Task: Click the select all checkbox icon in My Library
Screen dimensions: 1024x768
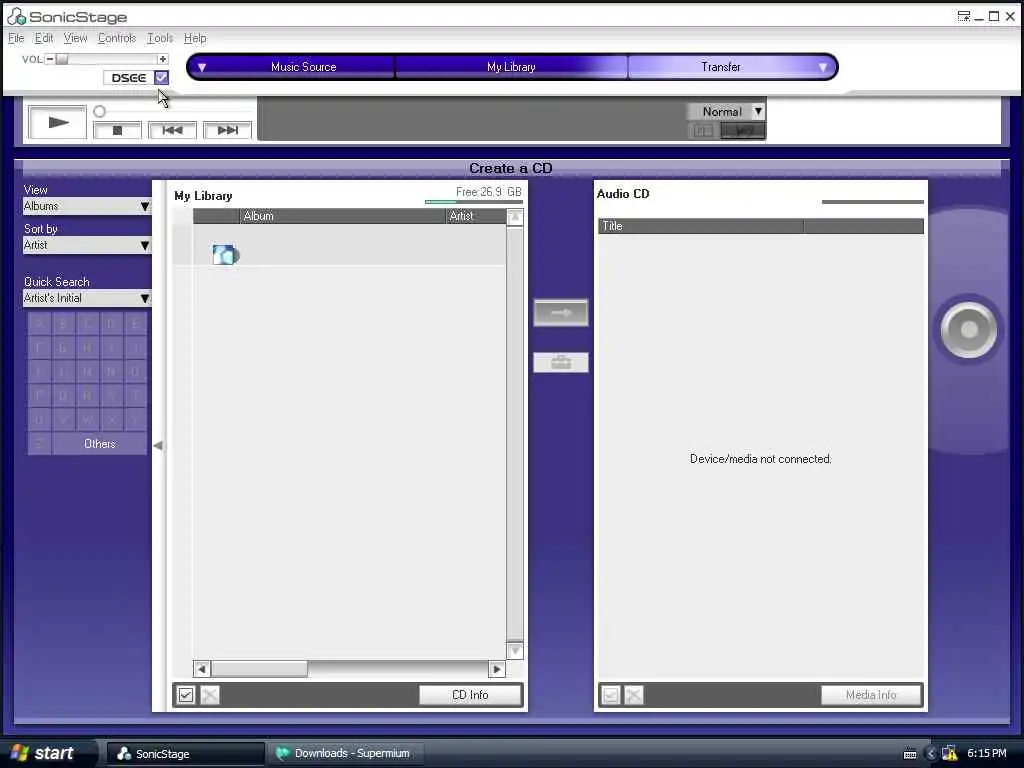Action: coord(186,696)
